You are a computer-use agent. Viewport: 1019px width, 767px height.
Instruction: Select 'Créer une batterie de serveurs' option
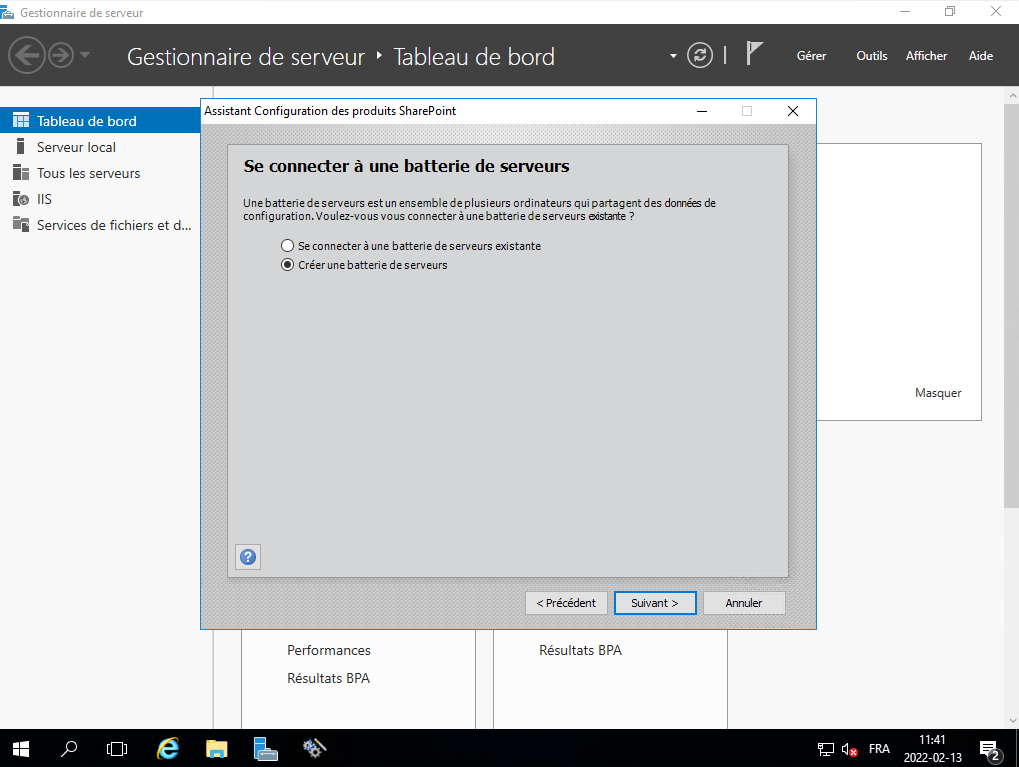(x=364, y=265)
